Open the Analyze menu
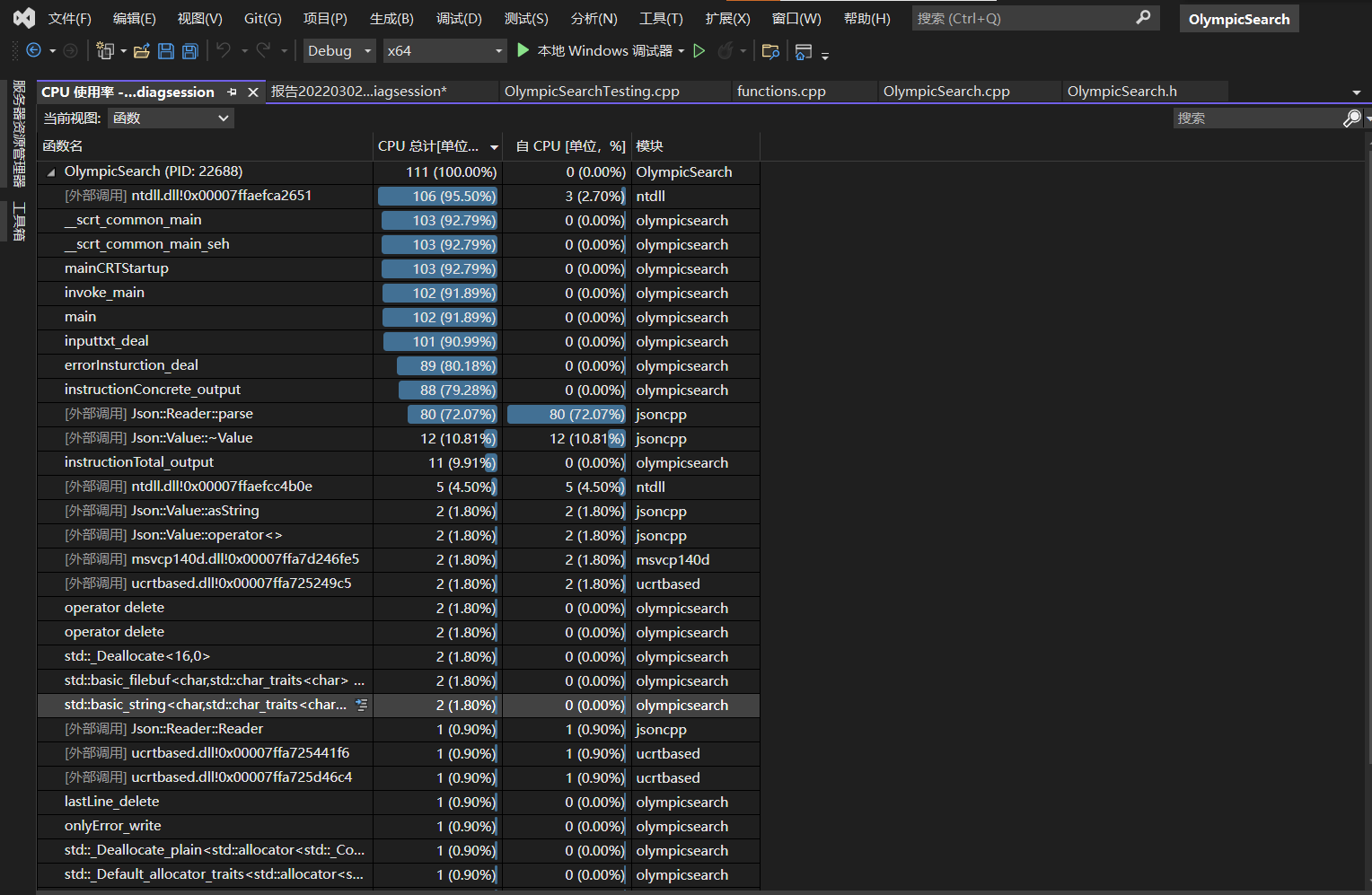This screenshot has height=895, width=1372. coord(594,18)
